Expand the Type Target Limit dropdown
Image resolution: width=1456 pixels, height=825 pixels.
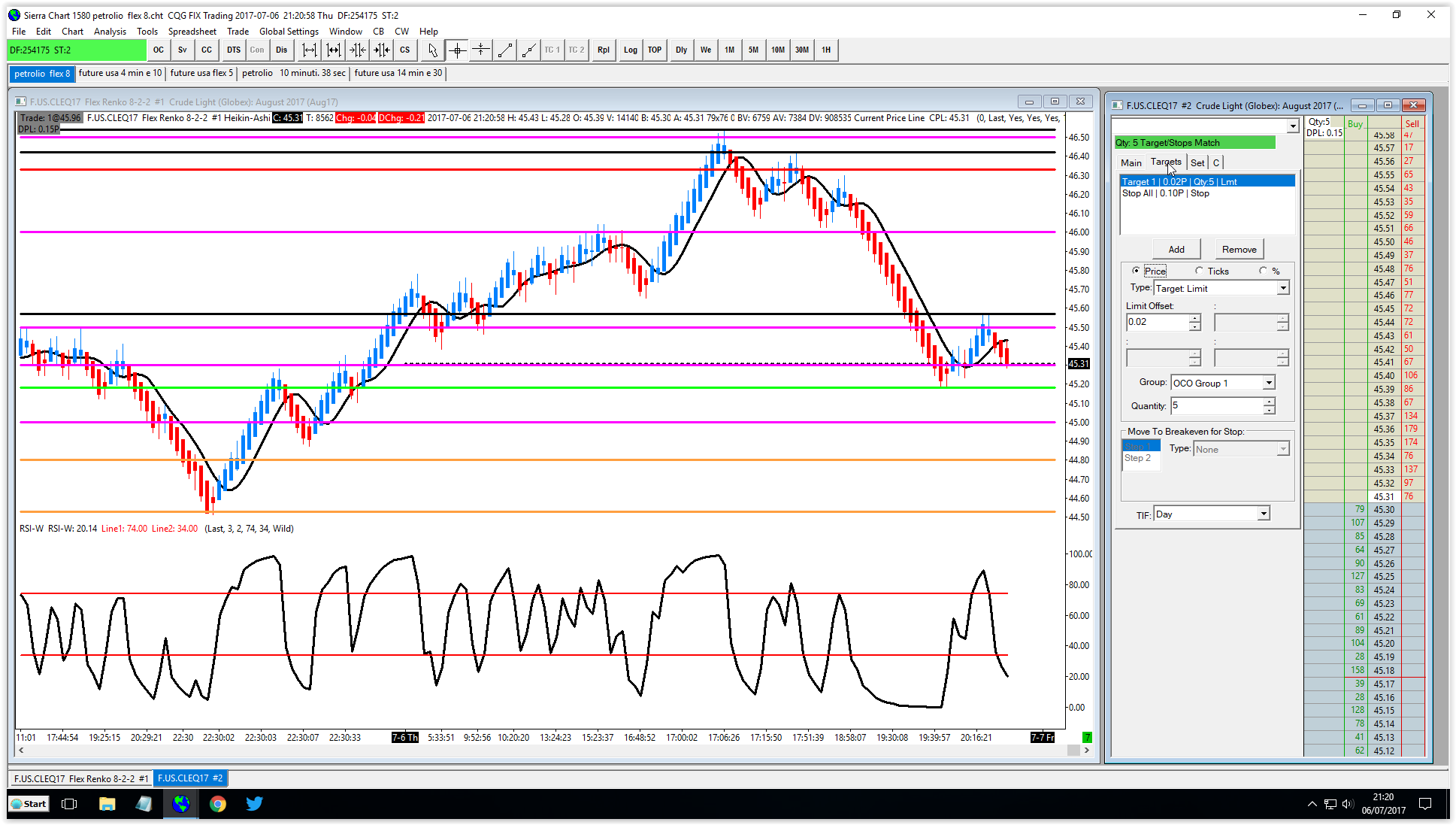click(1282, 288)
